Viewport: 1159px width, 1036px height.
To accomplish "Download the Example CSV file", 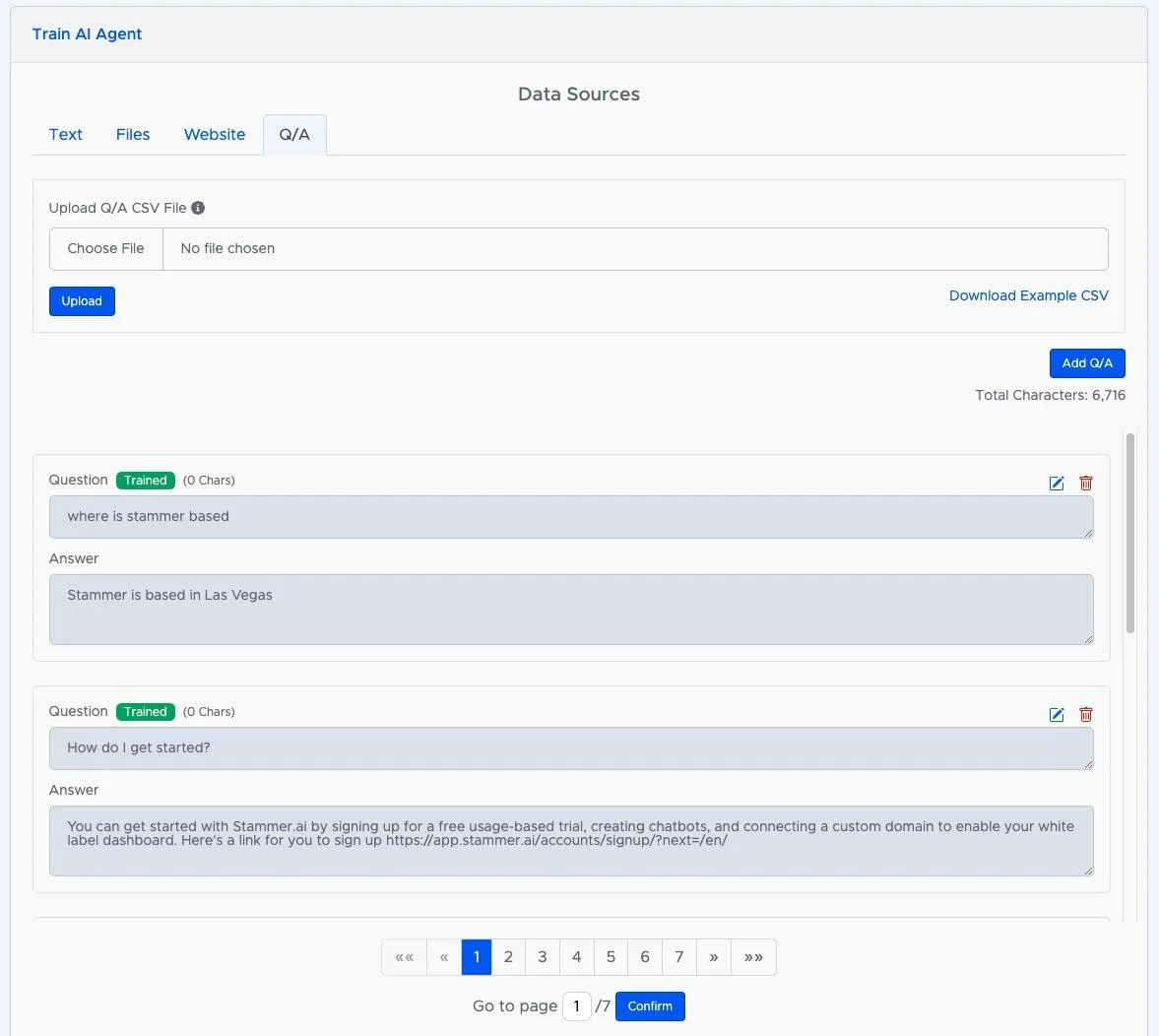I will coord(1028,295).
